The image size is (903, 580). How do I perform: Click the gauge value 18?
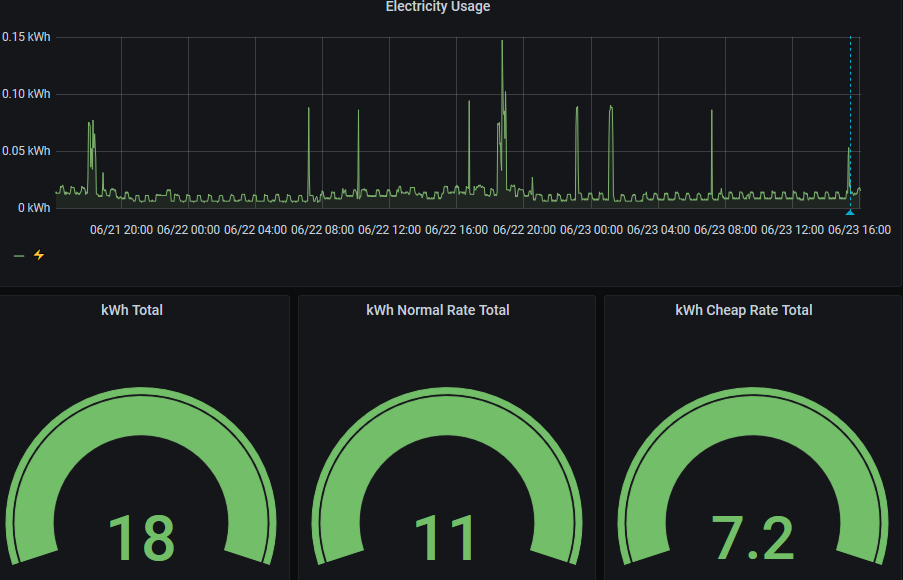pos(141,537)
